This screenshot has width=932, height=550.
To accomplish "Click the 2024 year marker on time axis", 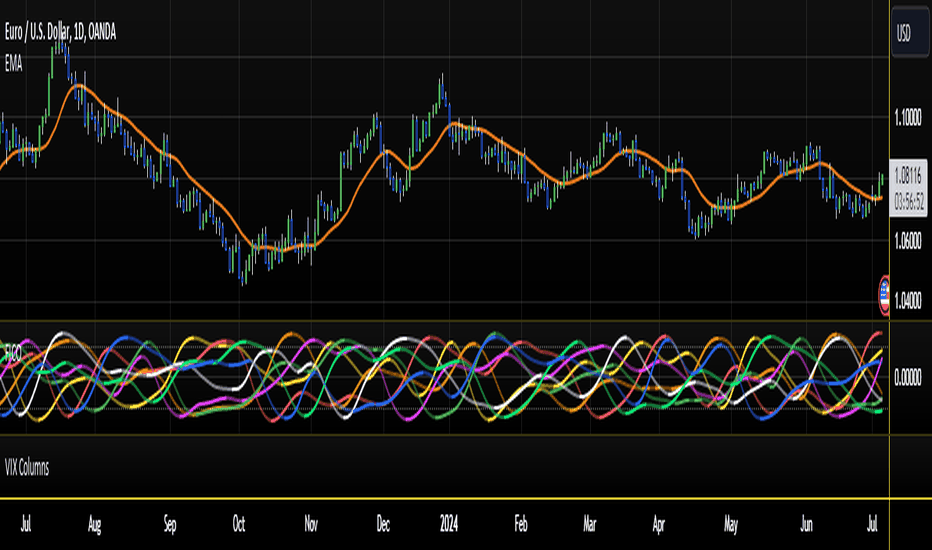I will coord(449,524).
